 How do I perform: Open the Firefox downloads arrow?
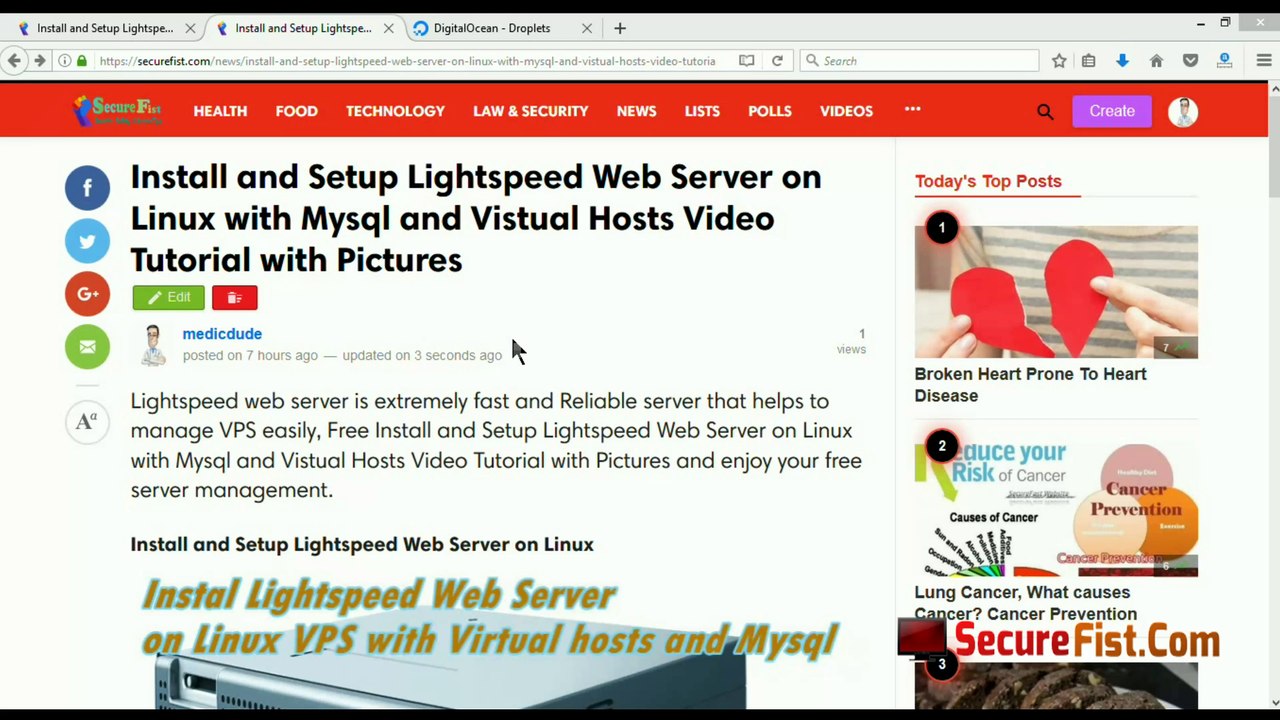click(1122, 61)
